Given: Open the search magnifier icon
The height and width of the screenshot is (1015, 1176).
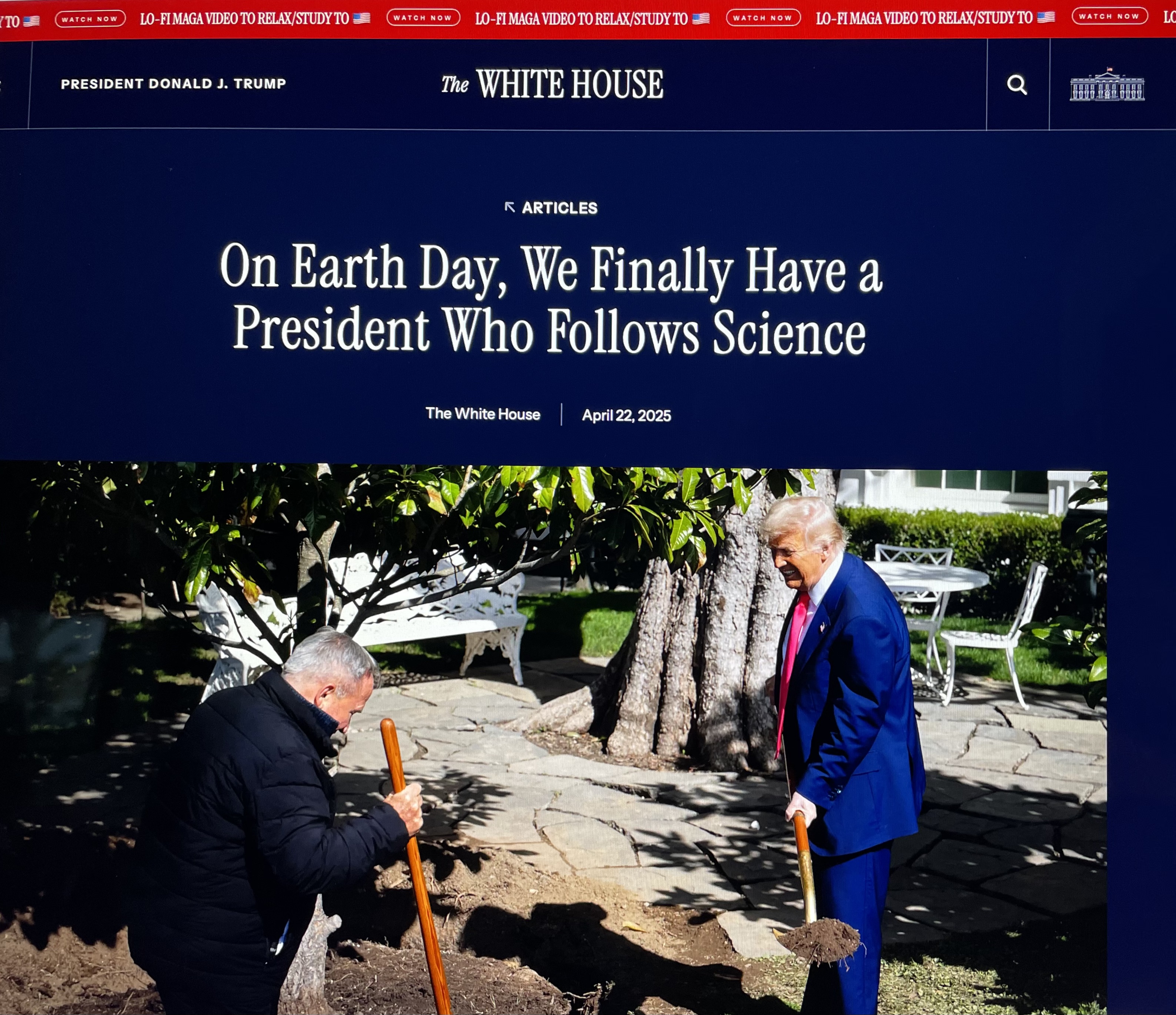Looking at the screenshot, I should click(1016, 85).
